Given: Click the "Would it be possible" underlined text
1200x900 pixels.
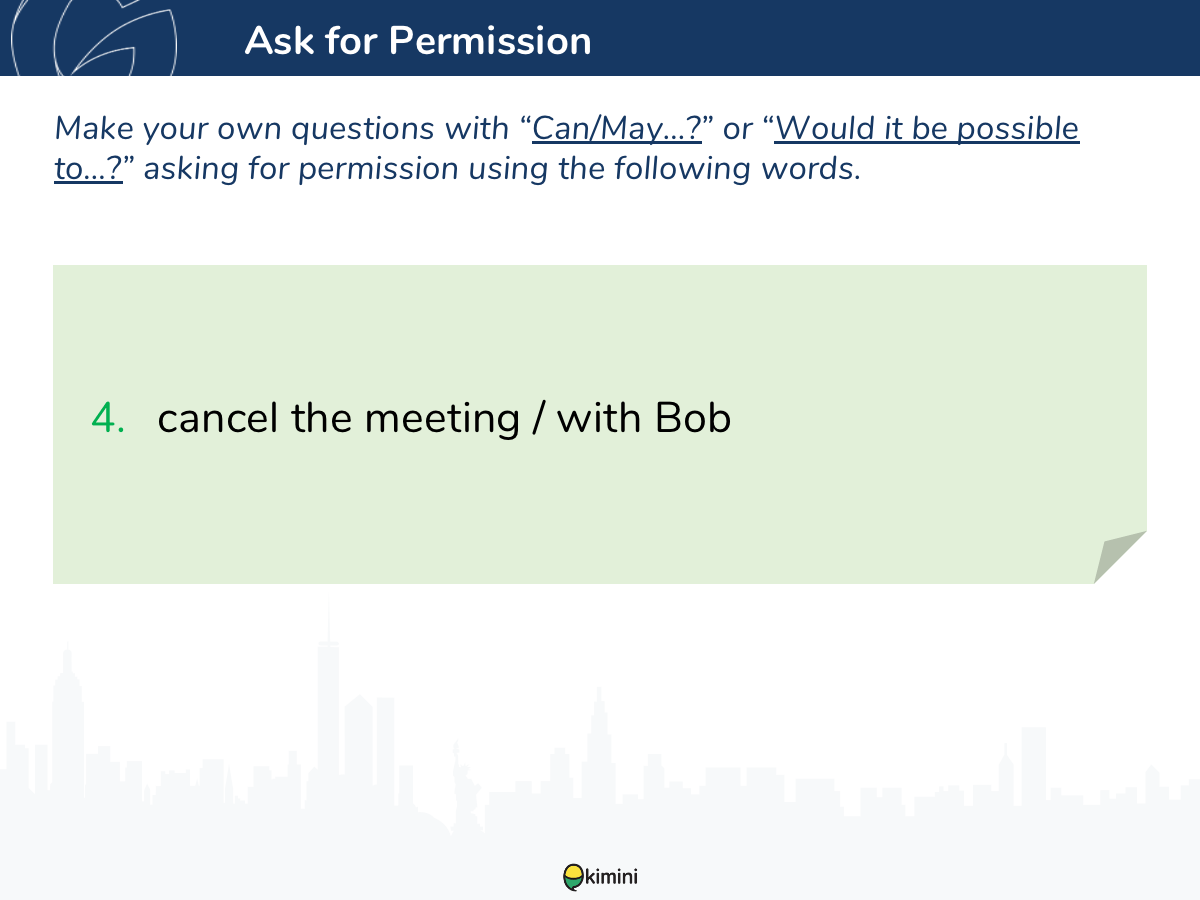Looking at the screenshot, I should click(927, 129).
